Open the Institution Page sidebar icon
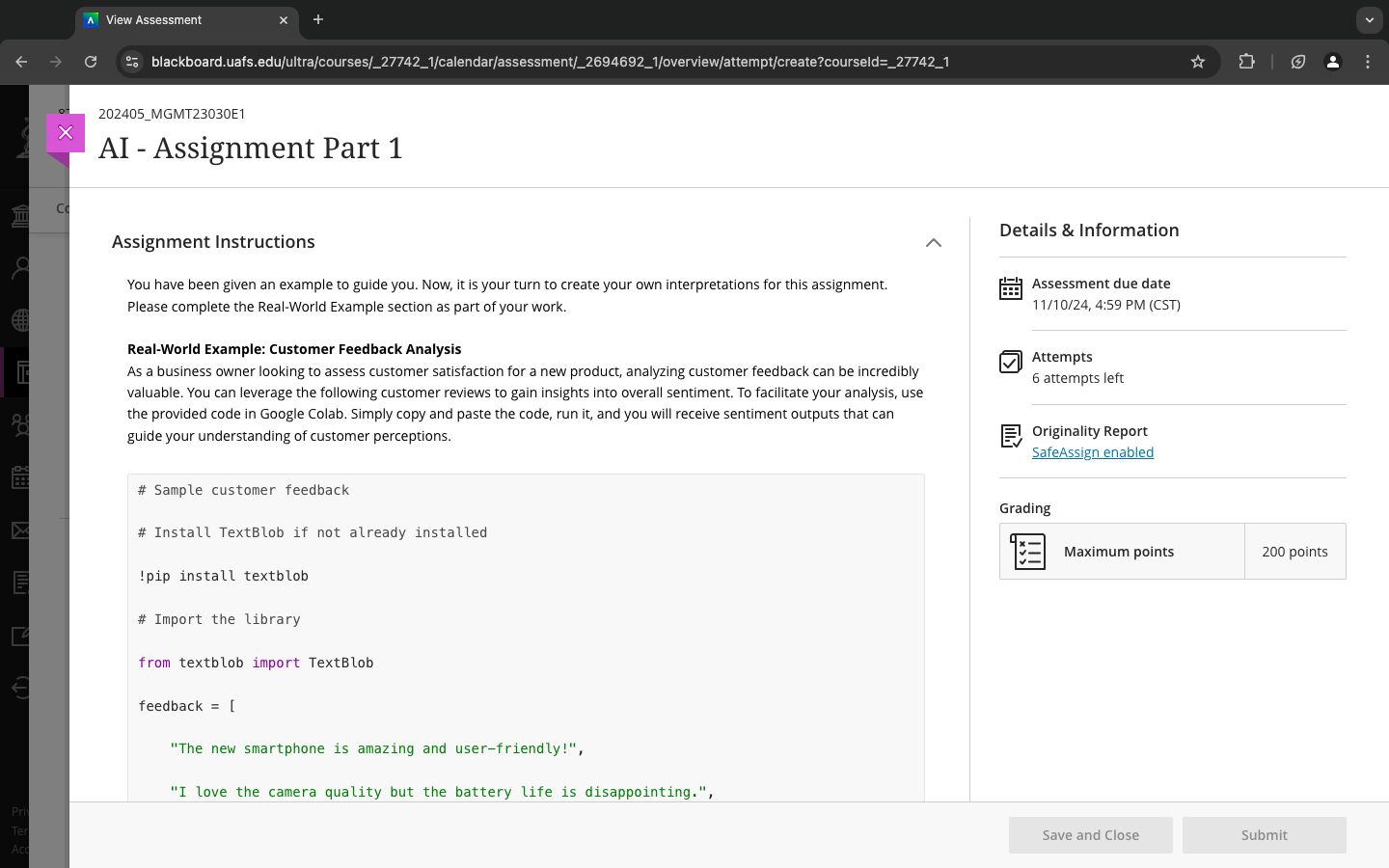This screenshot has width=1389, height=868. coord(21,215)
